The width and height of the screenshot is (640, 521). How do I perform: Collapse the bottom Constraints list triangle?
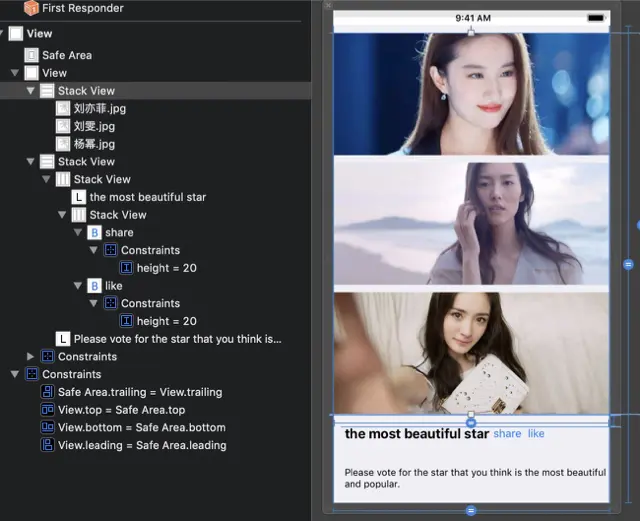15,374
